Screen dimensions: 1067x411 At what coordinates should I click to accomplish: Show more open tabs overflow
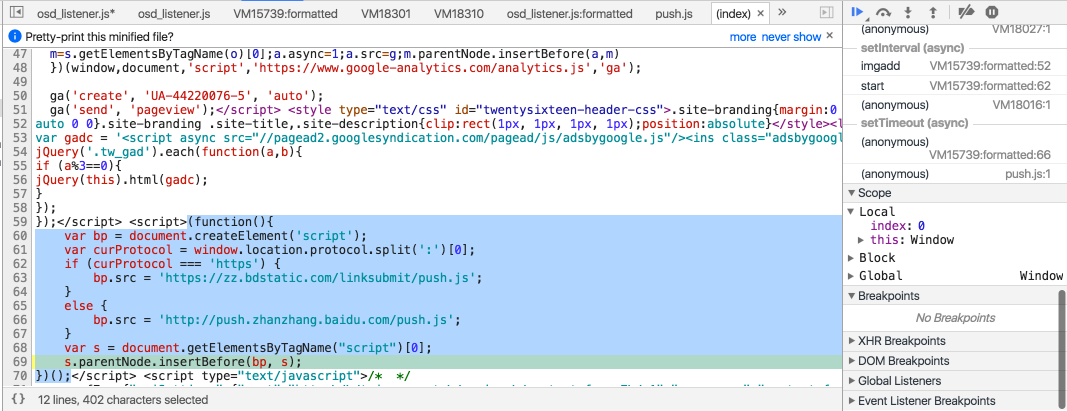click(x=782, y=12)
